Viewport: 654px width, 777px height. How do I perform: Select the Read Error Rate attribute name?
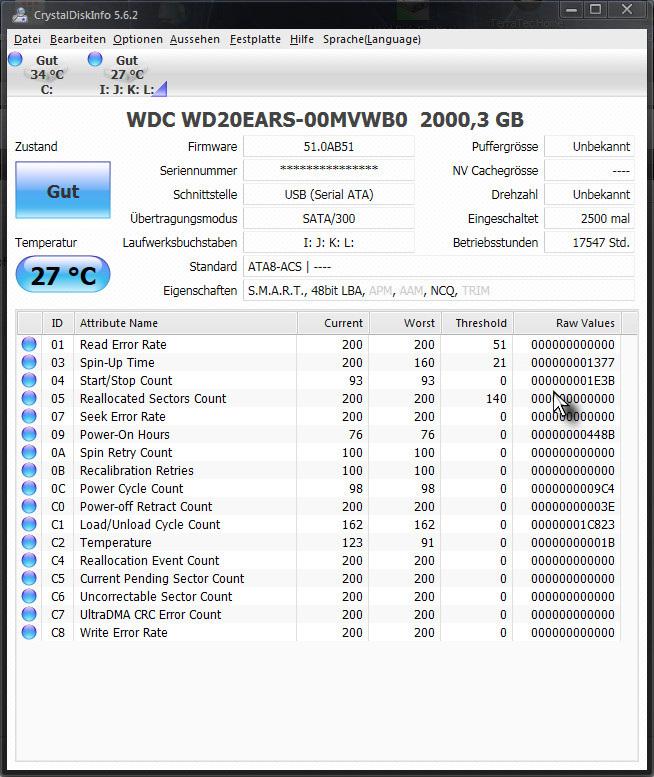123,344
